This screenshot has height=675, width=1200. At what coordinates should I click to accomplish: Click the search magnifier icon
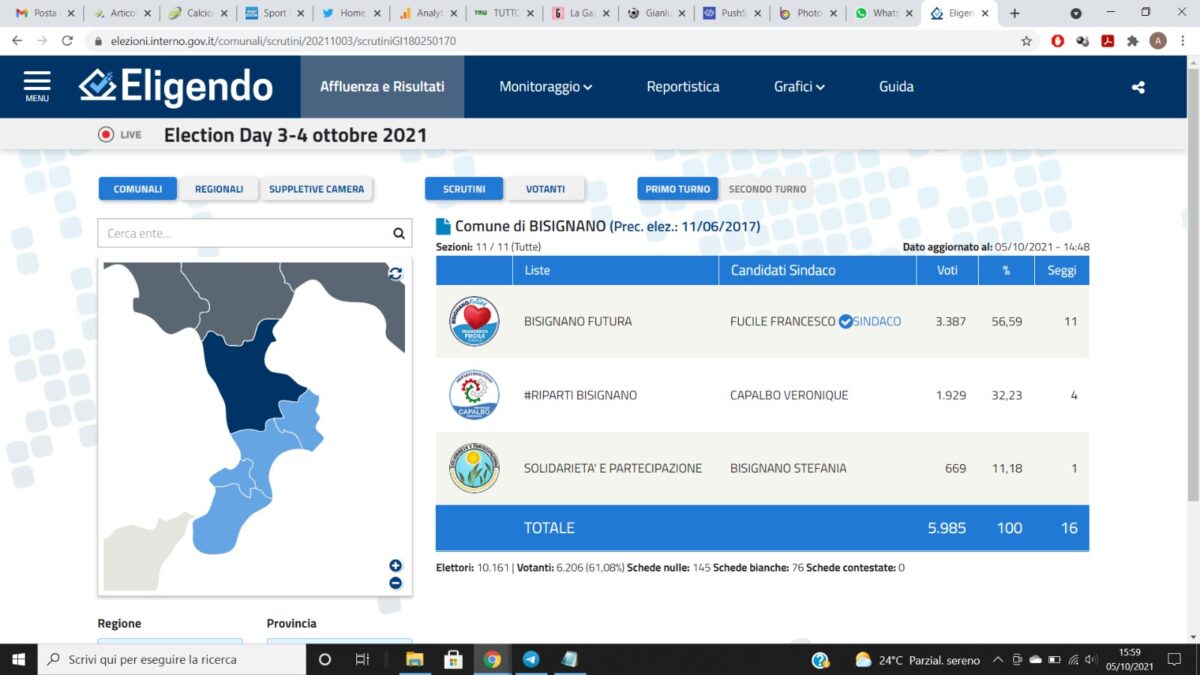(x=399, y=233)
